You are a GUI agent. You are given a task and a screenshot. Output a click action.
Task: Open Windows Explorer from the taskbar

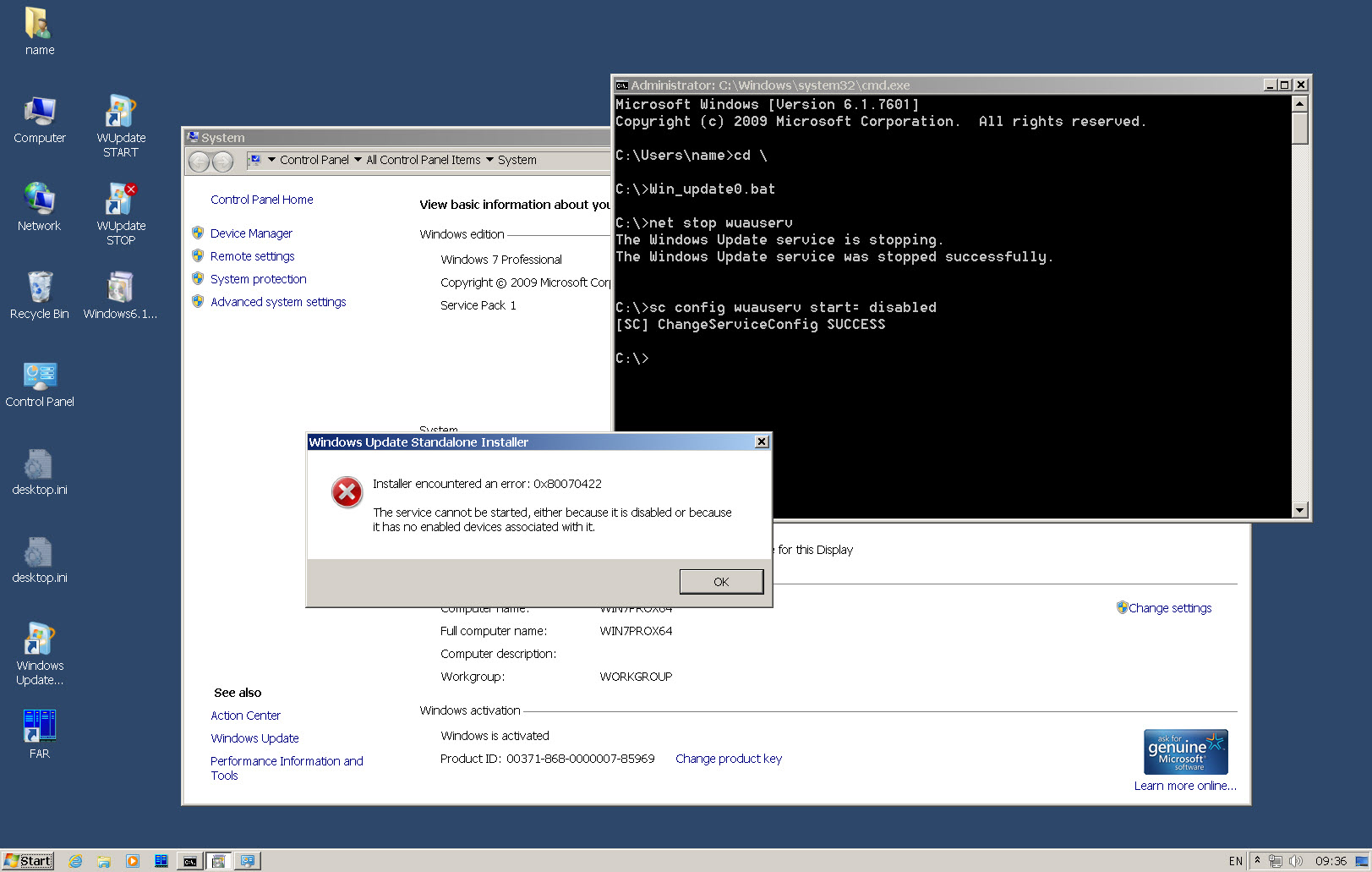104,861
